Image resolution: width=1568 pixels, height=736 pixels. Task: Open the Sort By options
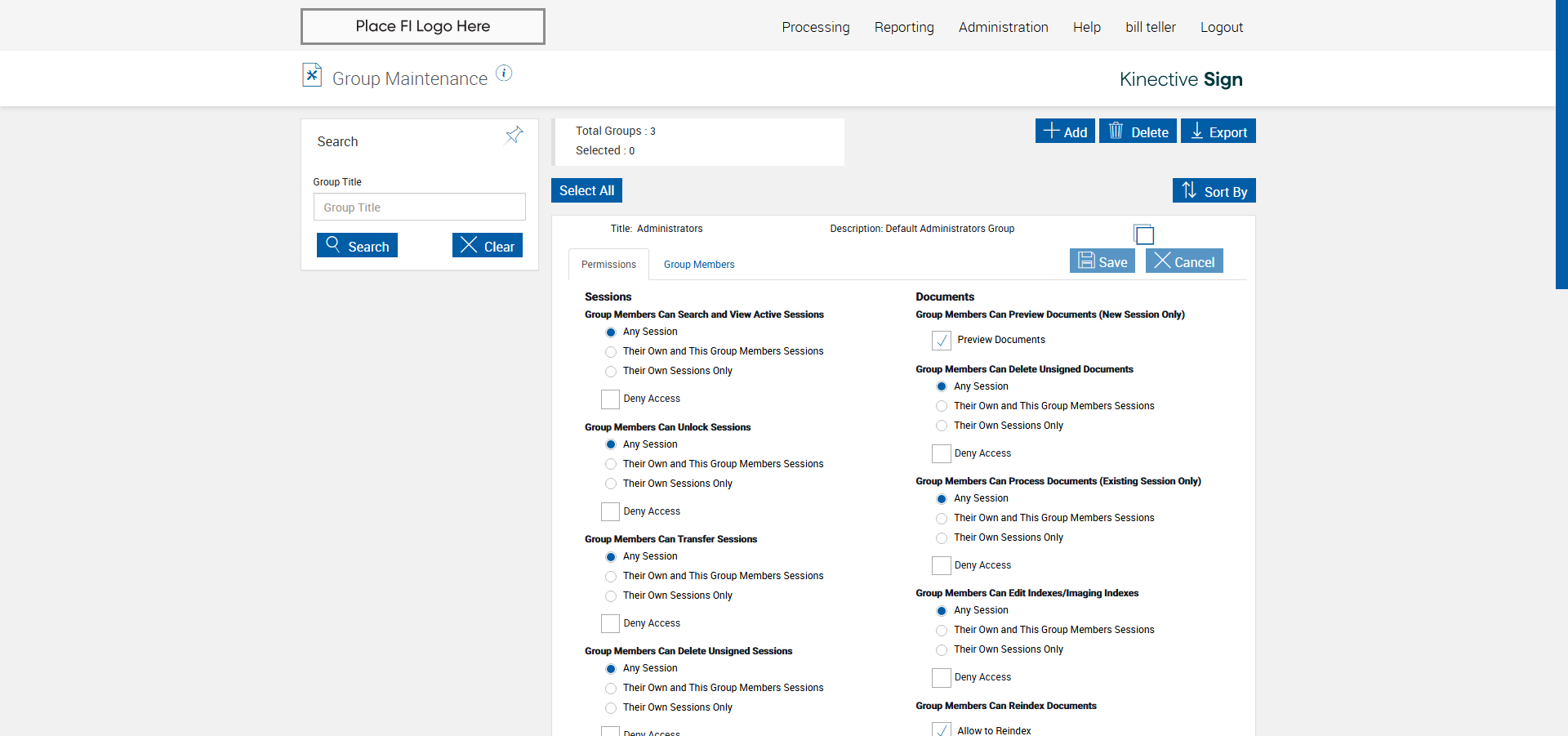coord(1214,191)
